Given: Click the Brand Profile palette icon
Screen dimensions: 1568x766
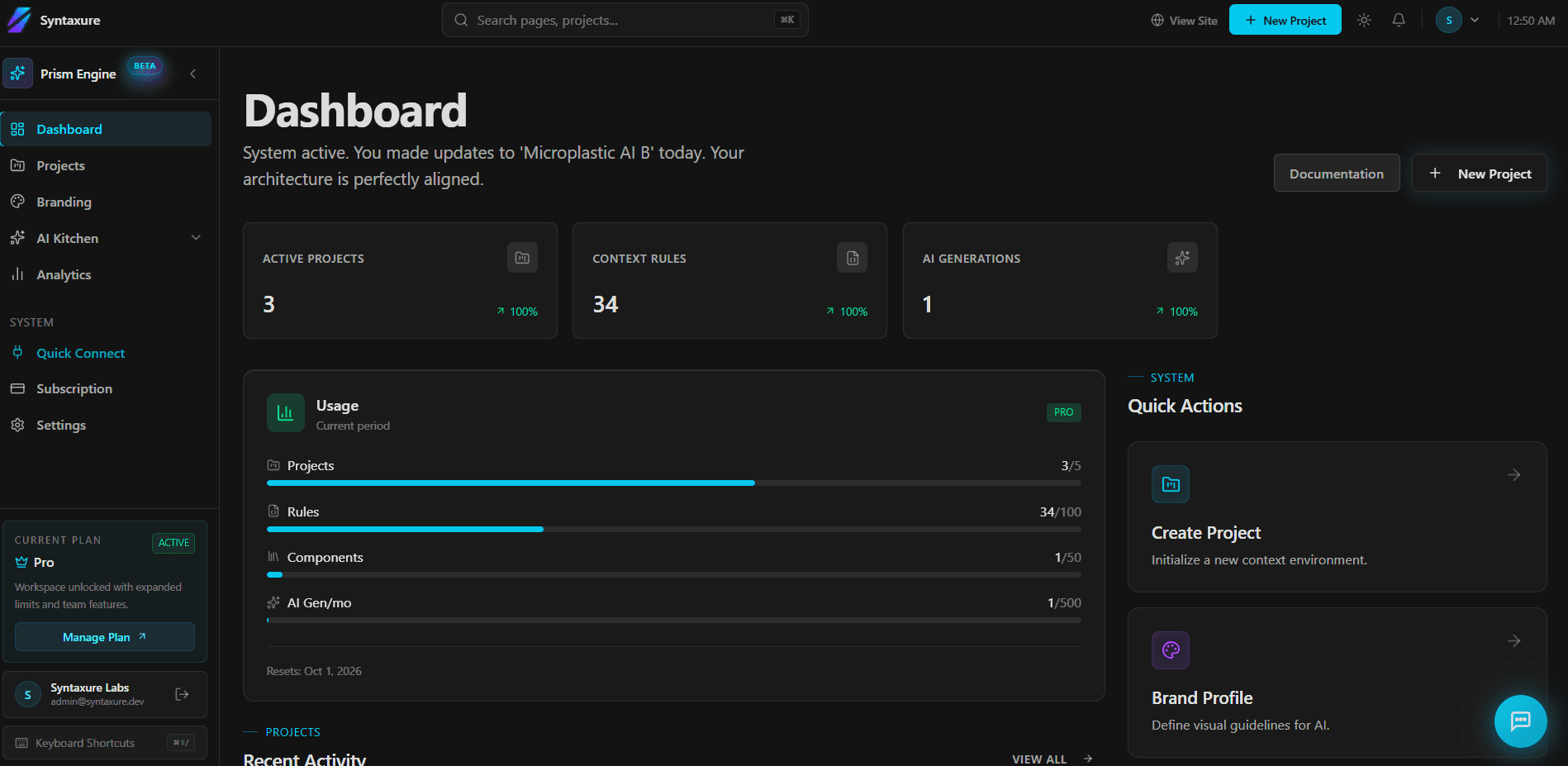Looking at the screenshot, I should (x=1171, y=650).
